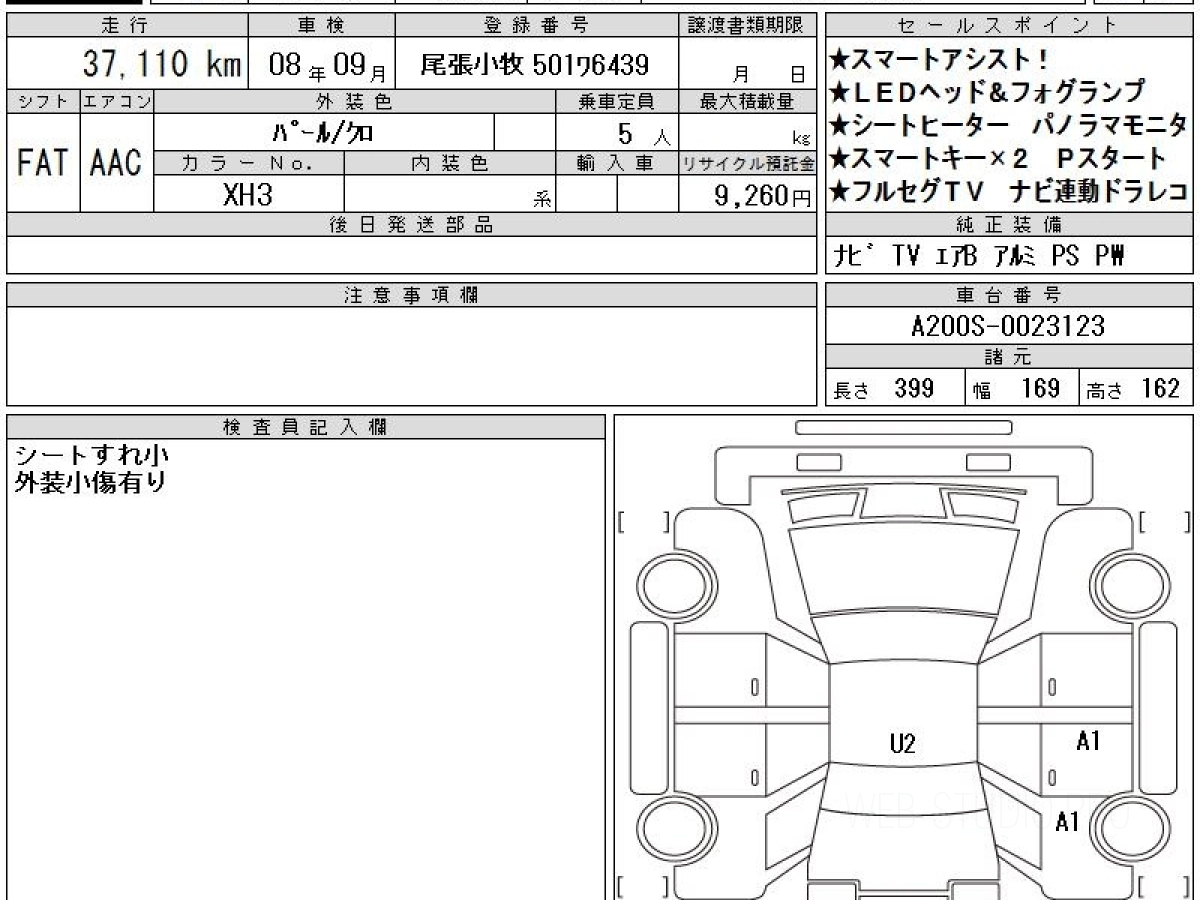The width and height of the screenshot is (1200, 900).
Task: Select equipment list ナビ TV エアB アルミ PS PW
Action: tap(979, 256)
